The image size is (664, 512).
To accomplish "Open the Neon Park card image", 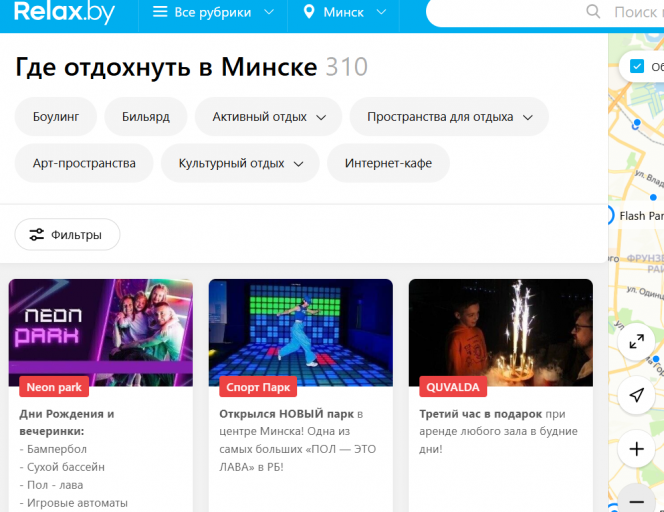I will (101, 332).
